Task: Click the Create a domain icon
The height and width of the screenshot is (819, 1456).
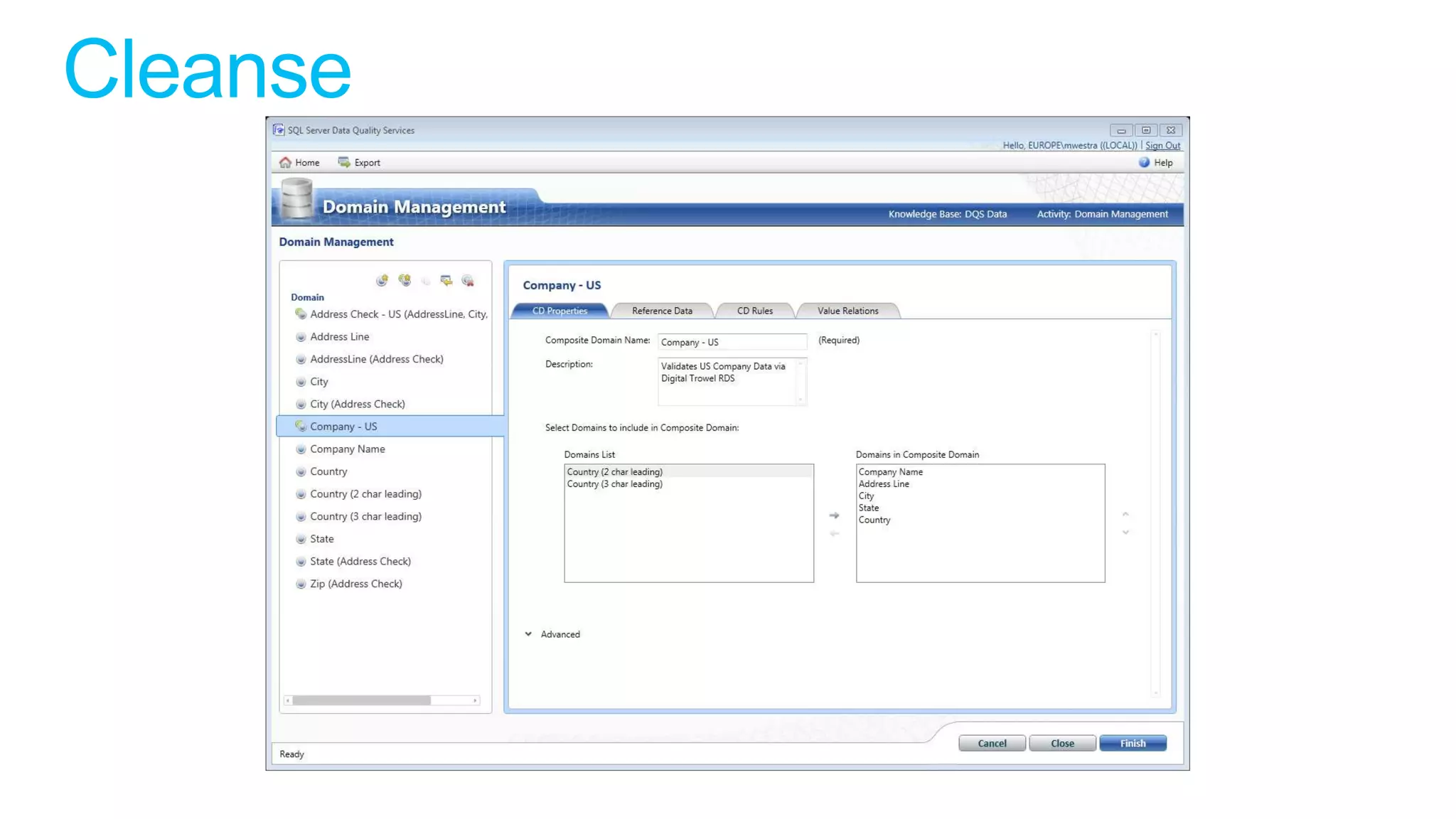Action: click(382, 280)
